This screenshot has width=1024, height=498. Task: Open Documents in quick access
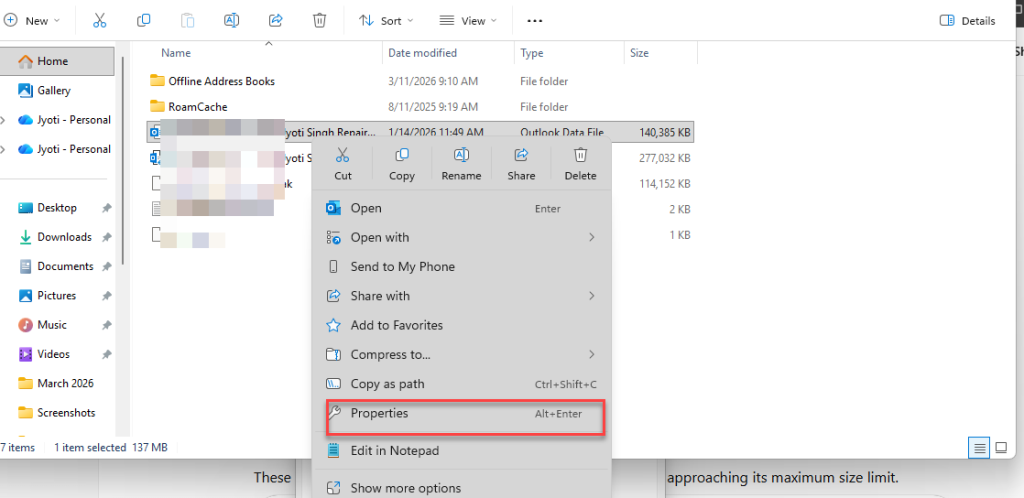[57, 266]
